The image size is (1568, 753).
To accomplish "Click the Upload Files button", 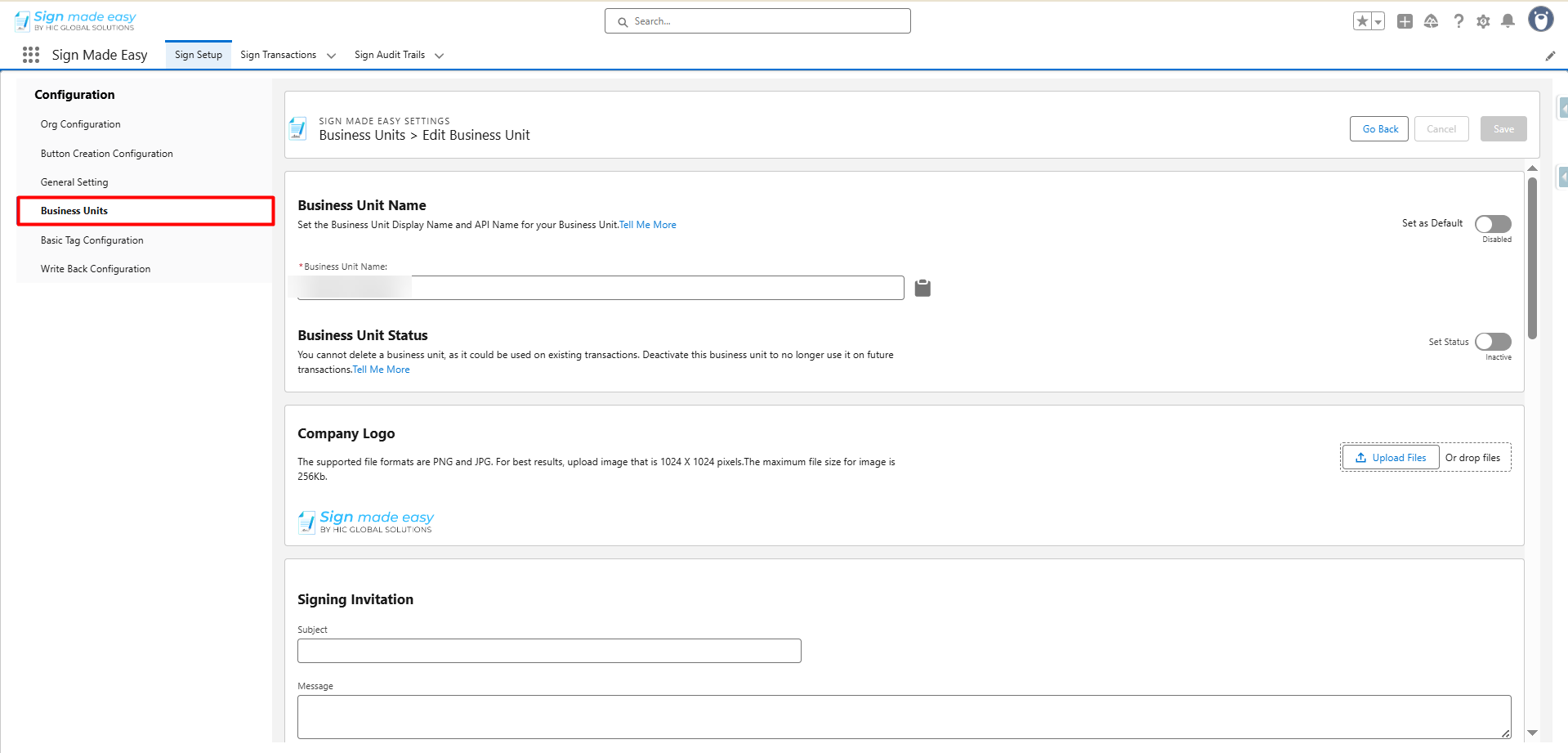I will point(1390,458).
